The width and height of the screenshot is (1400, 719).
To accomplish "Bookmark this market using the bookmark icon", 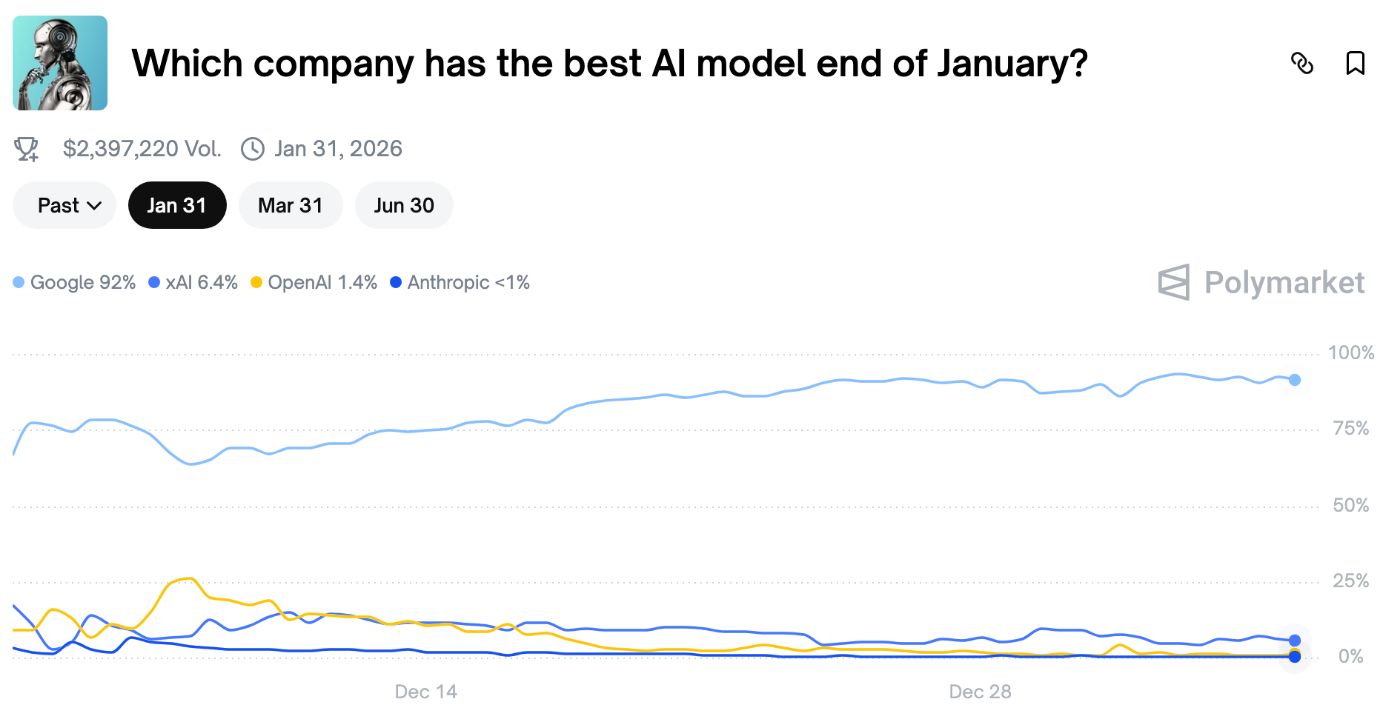I will (x=1355, y=63).
